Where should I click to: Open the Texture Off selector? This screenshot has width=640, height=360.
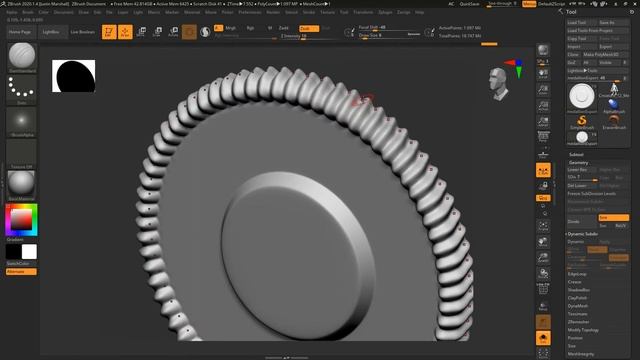(x=22, y=154)
